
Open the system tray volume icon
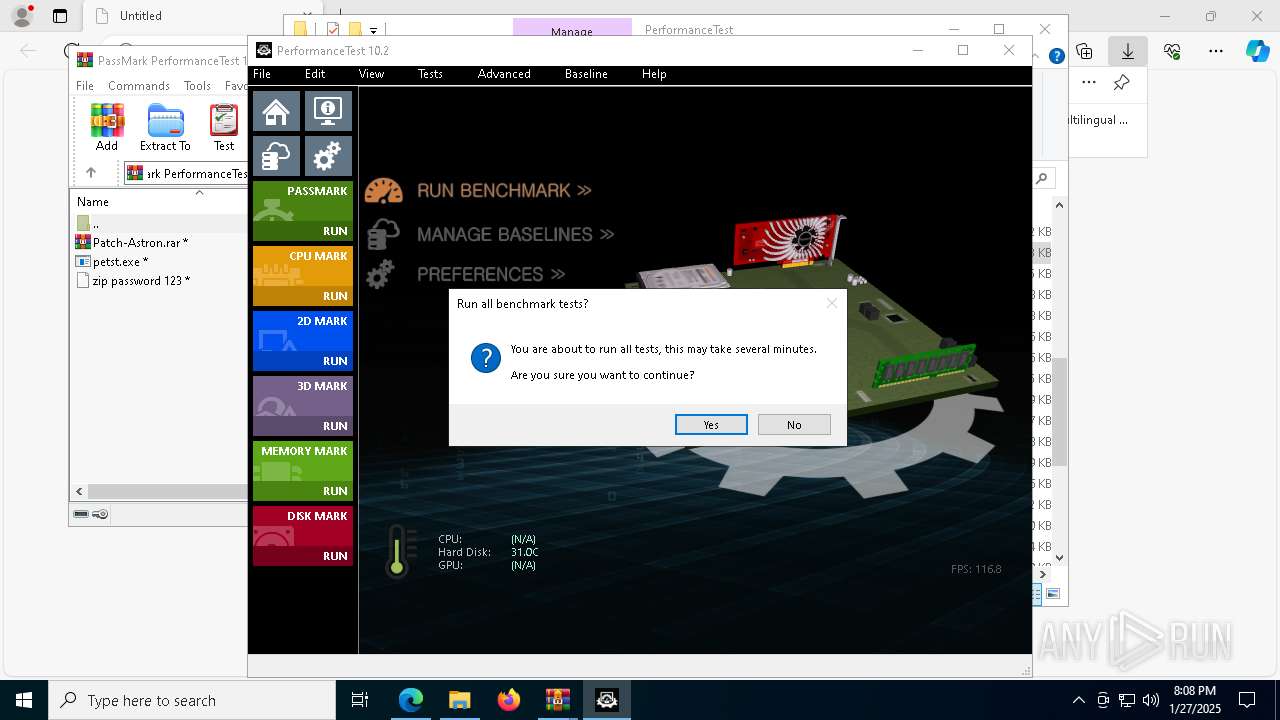click(x=1151, y=700)
